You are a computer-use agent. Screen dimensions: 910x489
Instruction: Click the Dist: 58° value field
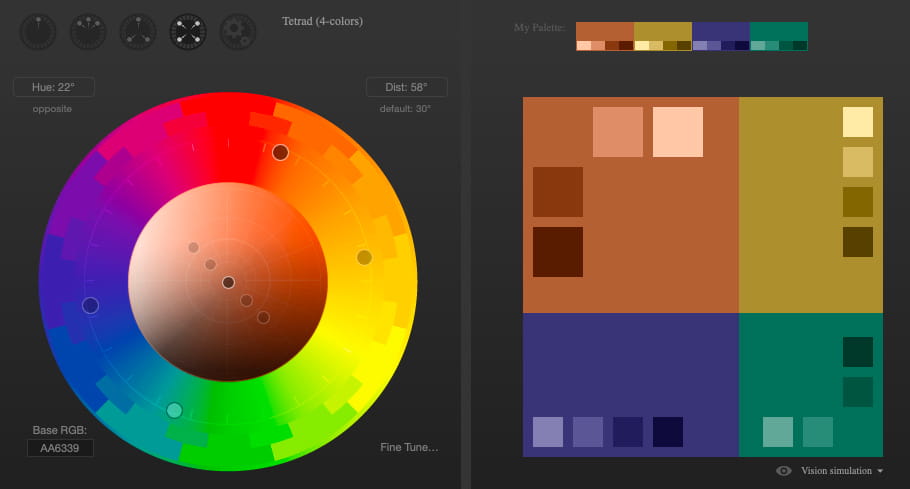[x=406, y=87]
